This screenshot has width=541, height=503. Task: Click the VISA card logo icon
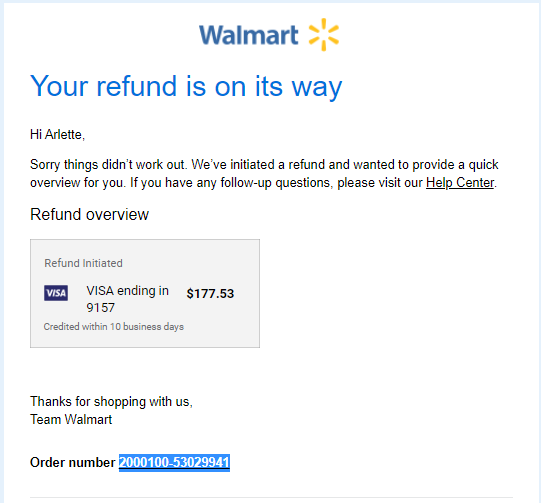56,293
